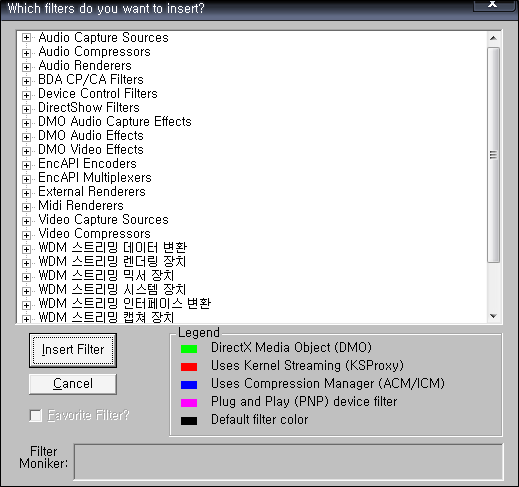This screenshot has width=519, height=487.
Task: Select the Video Compressors label
Action: [x=94, y=233]
